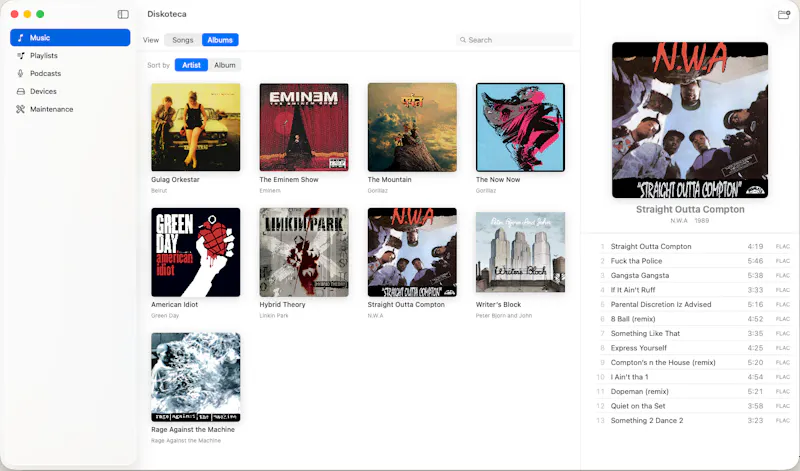Click the Music note sidebar icon
Image resolution: width=800 pixels, height=471 pixels.
(20, 38)
